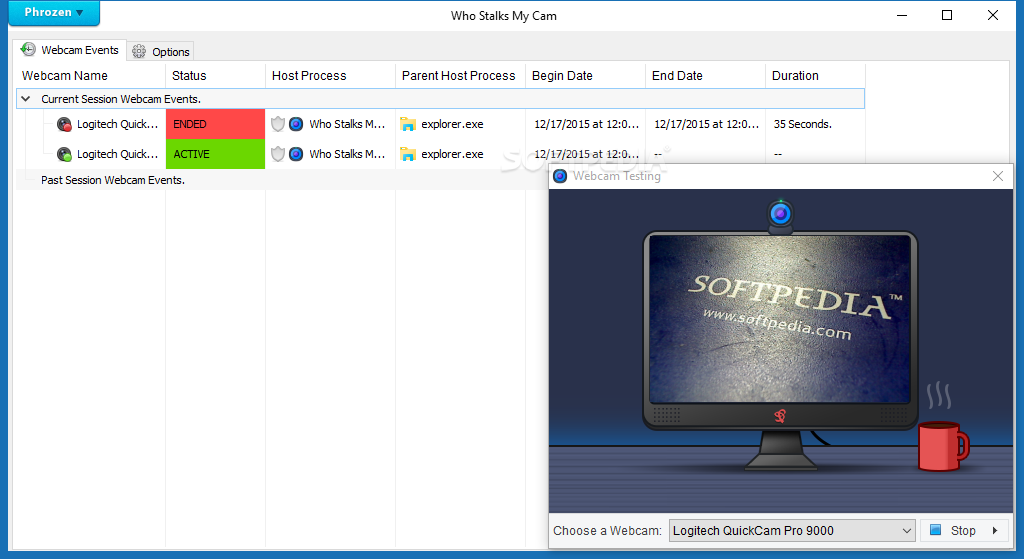The image size is (1024, 559).
Task: Open arrow menu beside Stop button
Action: pos(995,531)
